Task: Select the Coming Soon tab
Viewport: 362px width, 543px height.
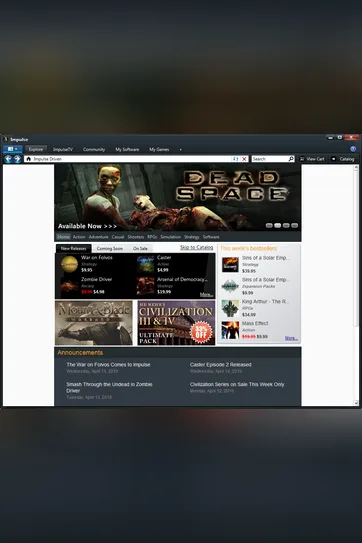Action: pyautogui.click(x=110, y=248)
